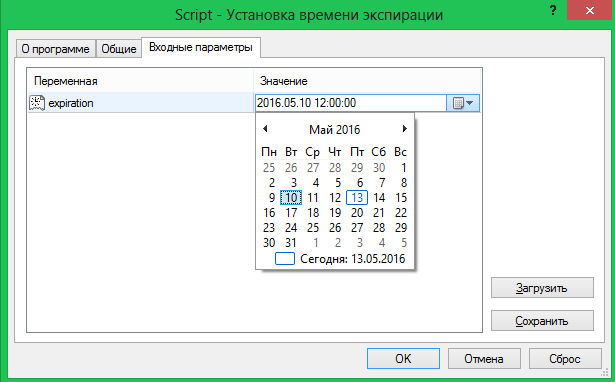
Task: Switch to the Общие tab
Action: coord(119,49)
